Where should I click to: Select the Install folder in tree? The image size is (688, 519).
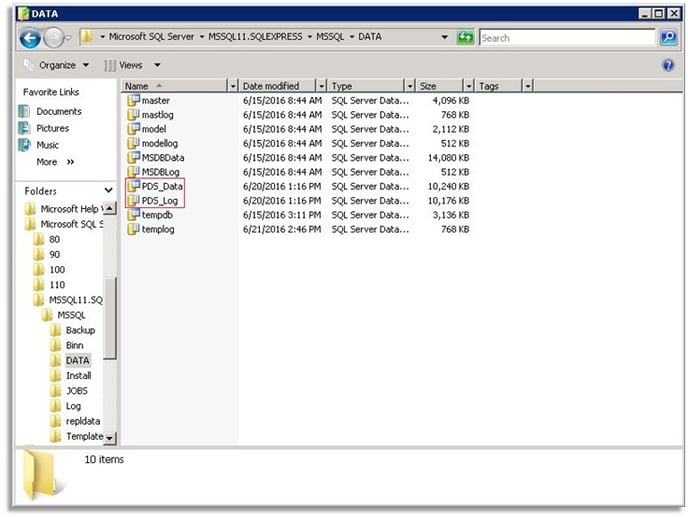coord(79,376)
